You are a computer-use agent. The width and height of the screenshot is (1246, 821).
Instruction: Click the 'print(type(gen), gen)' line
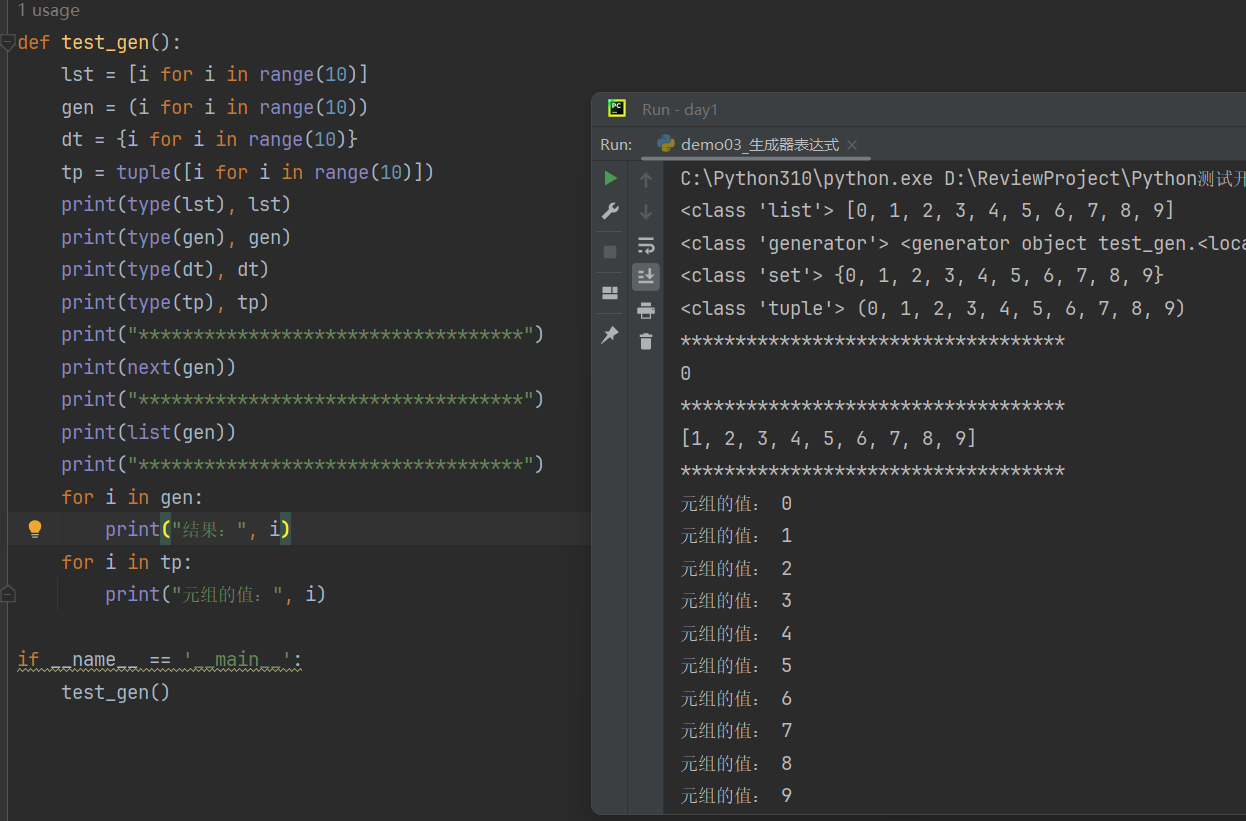176,238
